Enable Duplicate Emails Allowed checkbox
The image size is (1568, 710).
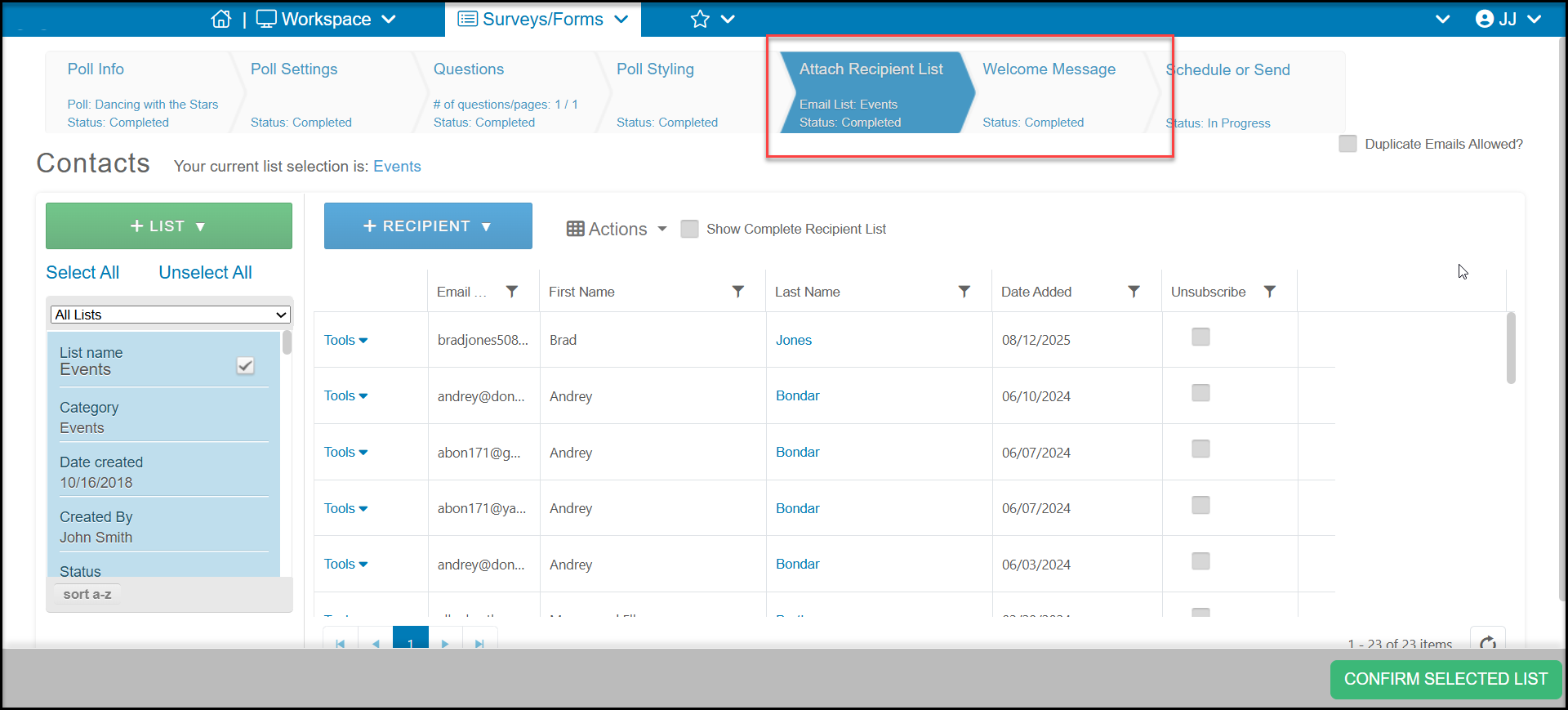1348,144
